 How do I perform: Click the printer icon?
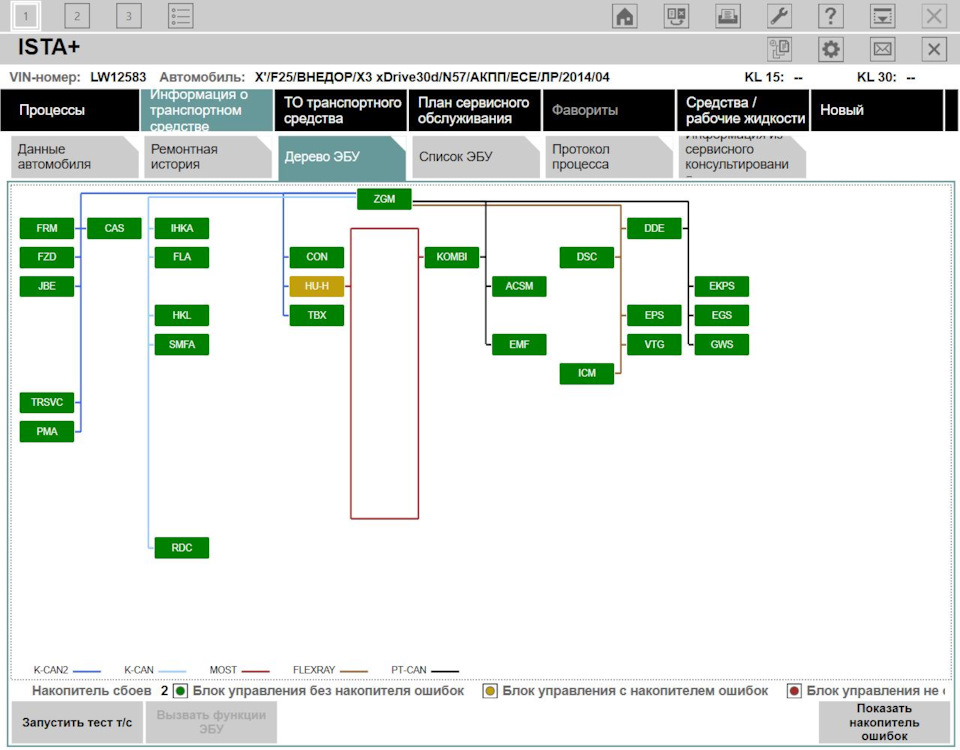pos(727,16)
